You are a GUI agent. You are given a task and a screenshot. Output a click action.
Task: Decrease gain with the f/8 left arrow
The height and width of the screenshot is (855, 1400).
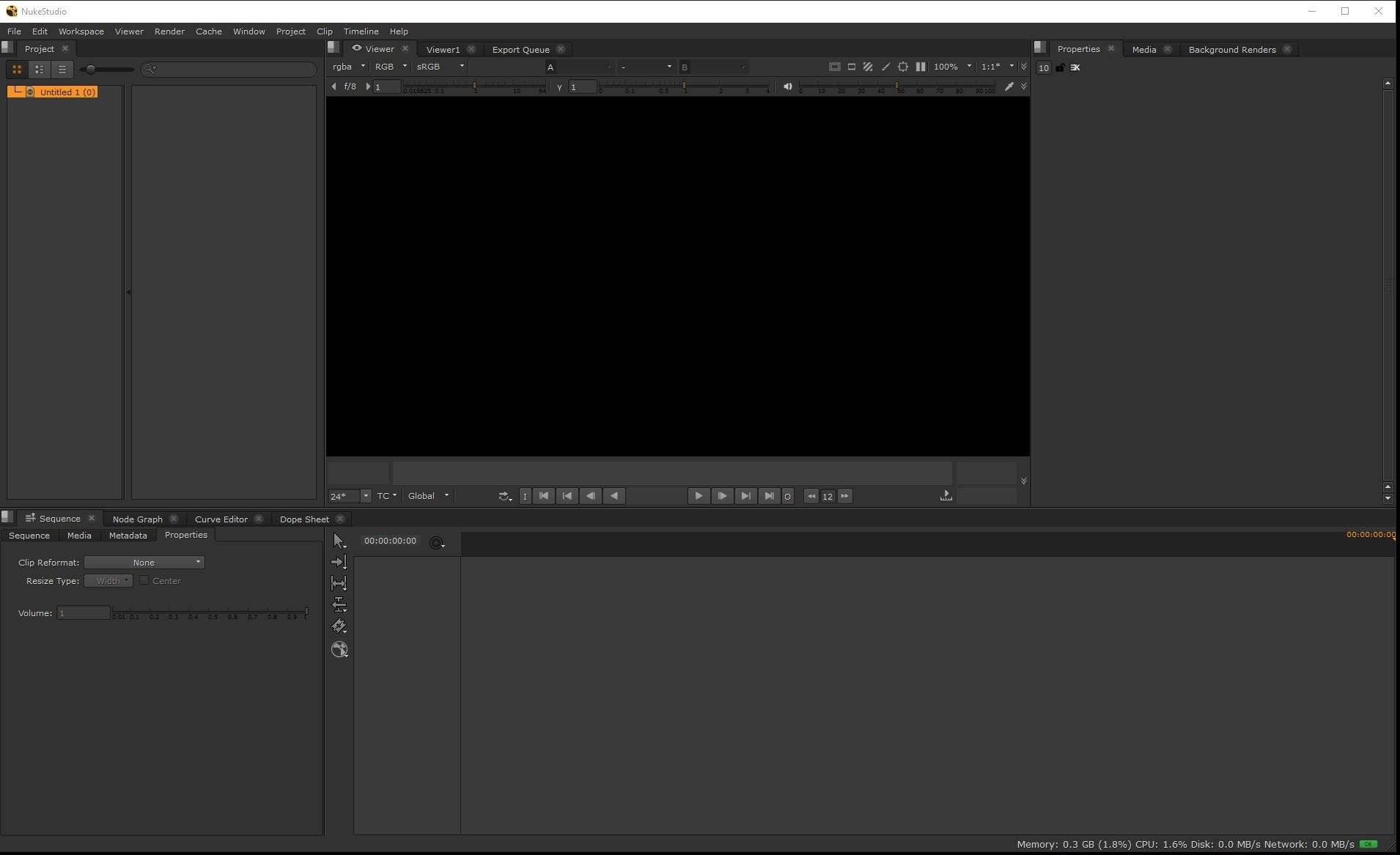(x=334, y=86)
